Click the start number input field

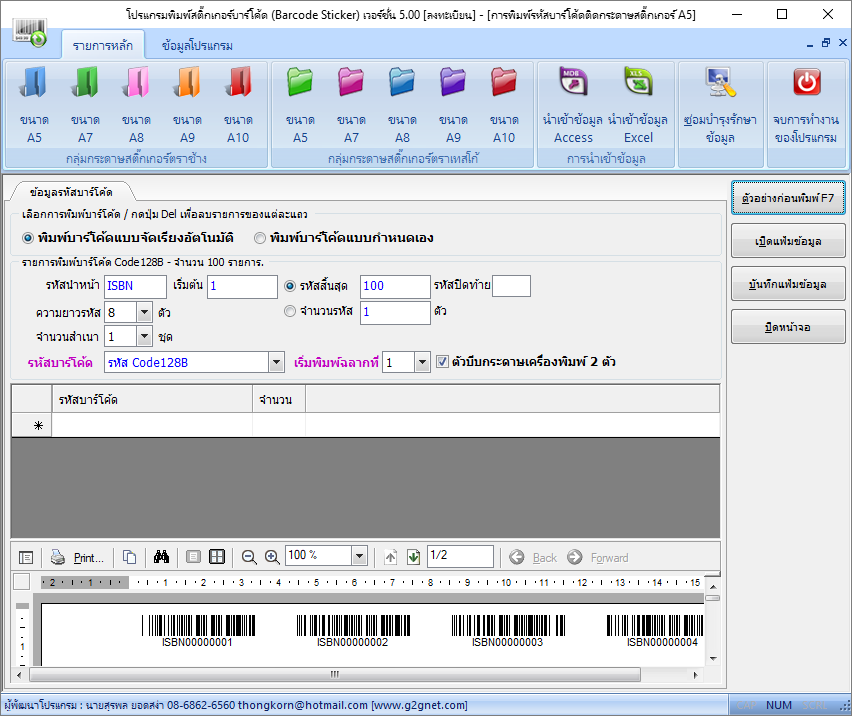[x=242, y=286]
